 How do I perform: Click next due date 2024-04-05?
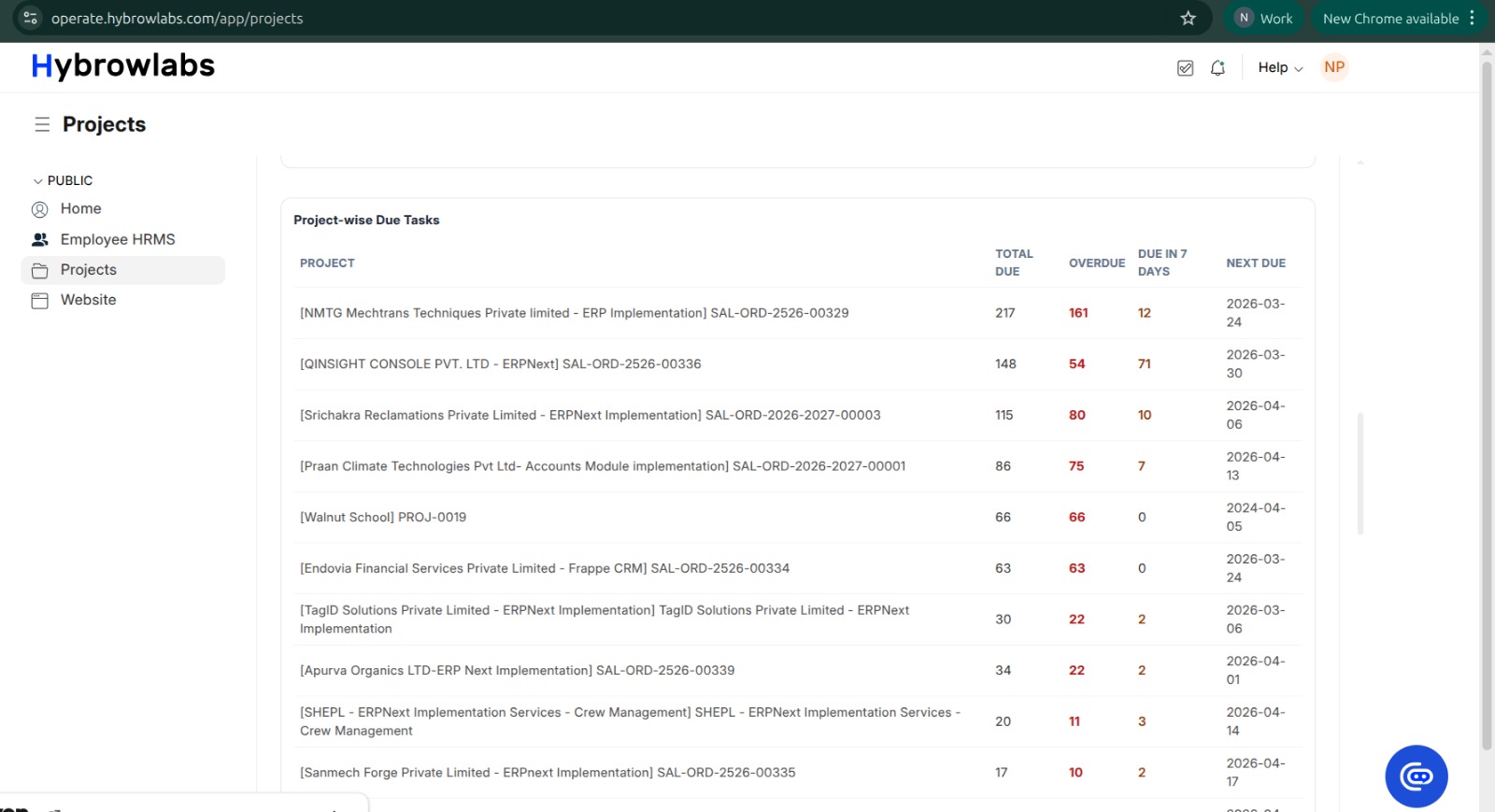tap(1256, 518)
